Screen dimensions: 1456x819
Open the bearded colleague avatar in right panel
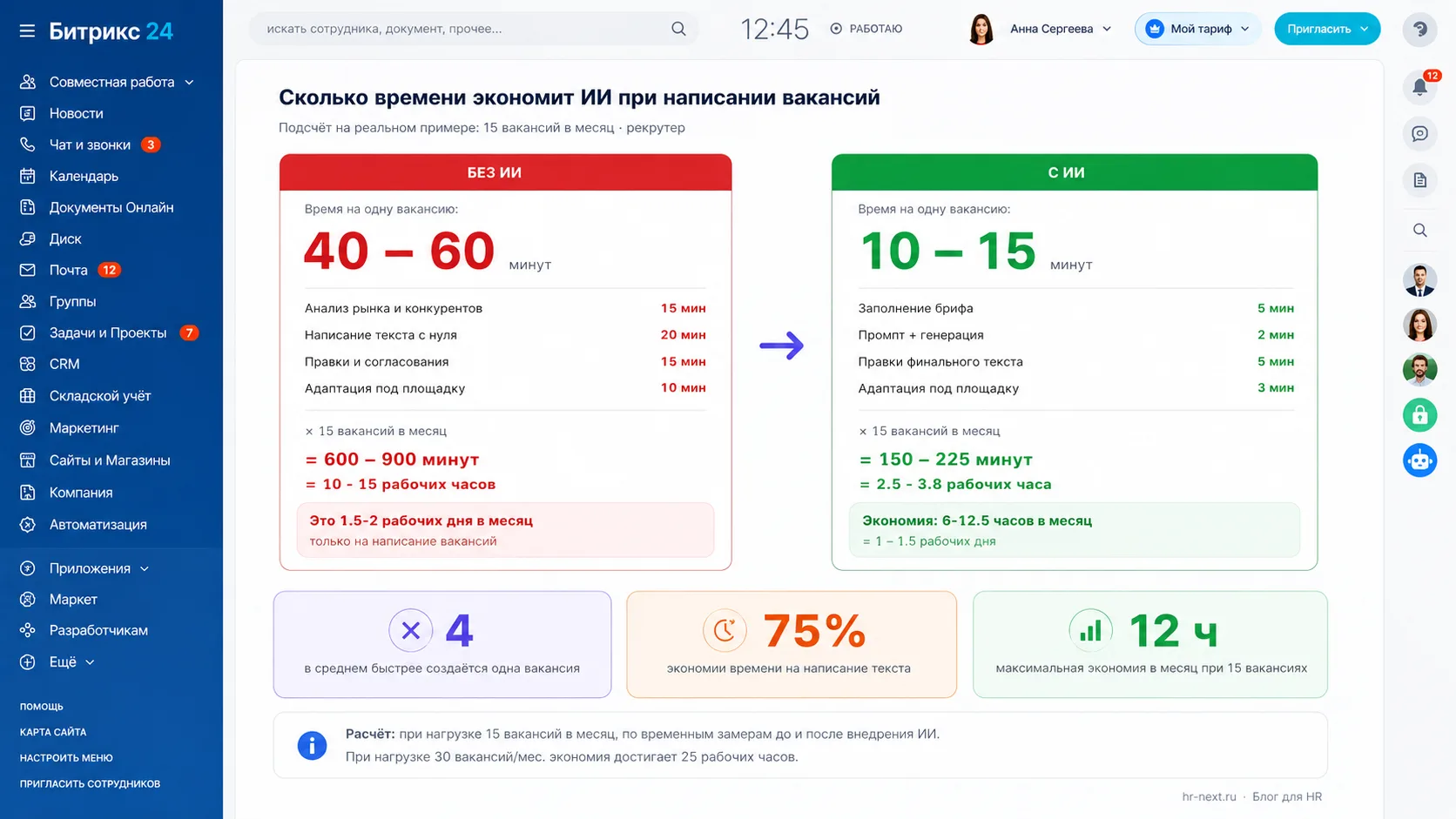[1420, 370]
